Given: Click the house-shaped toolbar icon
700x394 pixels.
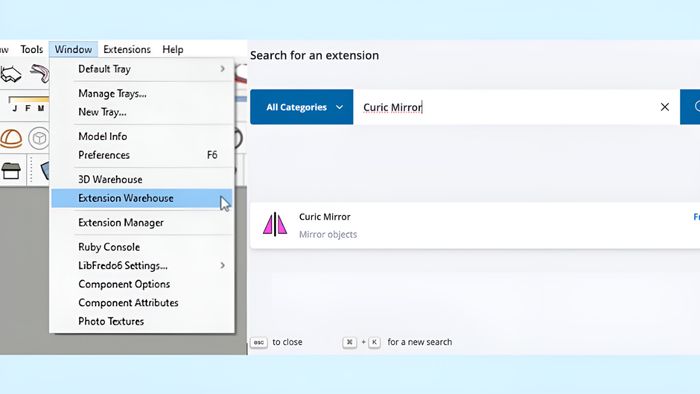Looking at the screenshot, I should 11,171.
